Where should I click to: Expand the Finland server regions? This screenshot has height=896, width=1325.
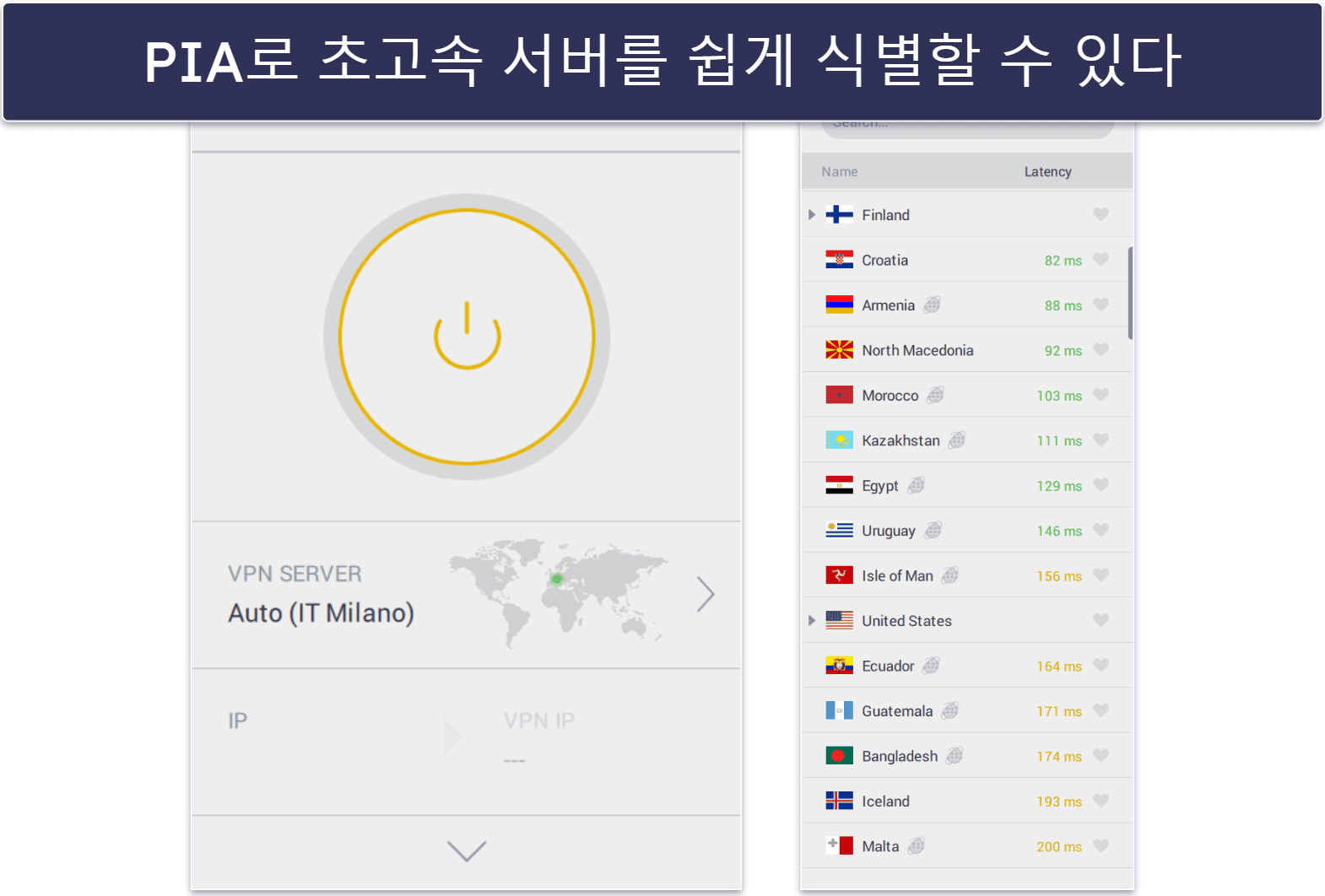click(812, 214)
